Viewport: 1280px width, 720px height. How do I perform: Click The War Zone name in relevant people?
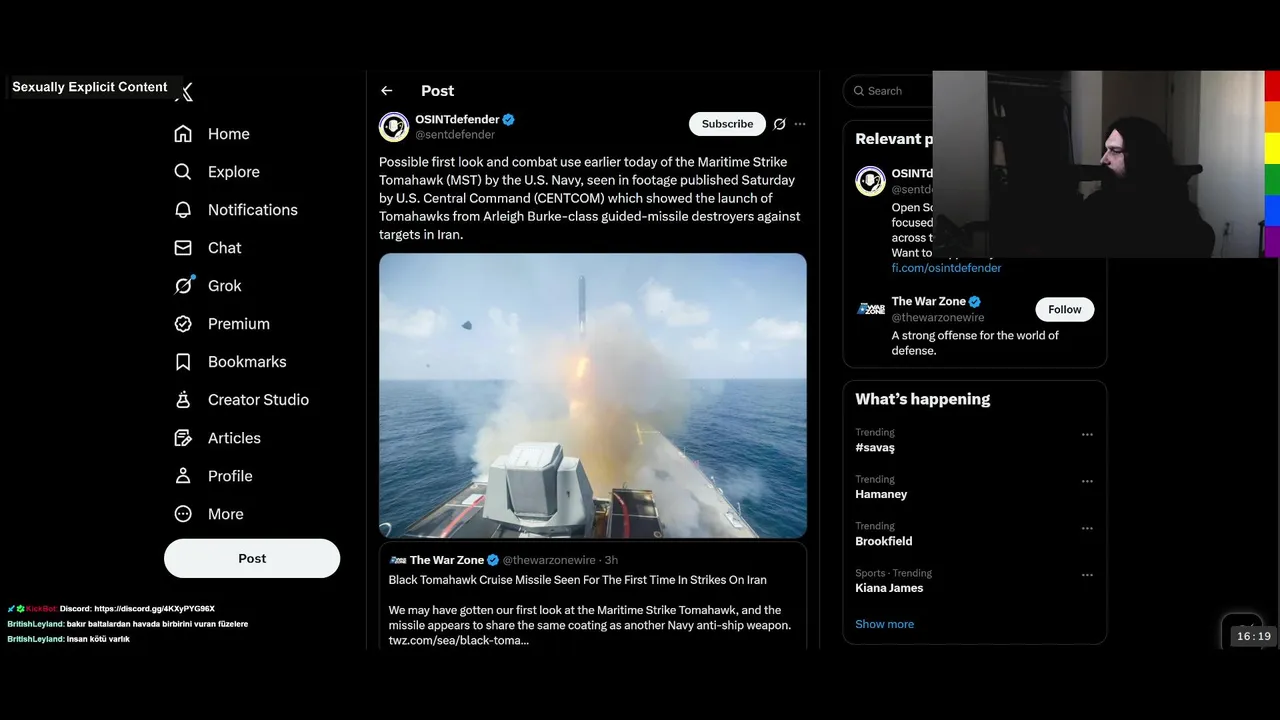click(x=929, y=302)
